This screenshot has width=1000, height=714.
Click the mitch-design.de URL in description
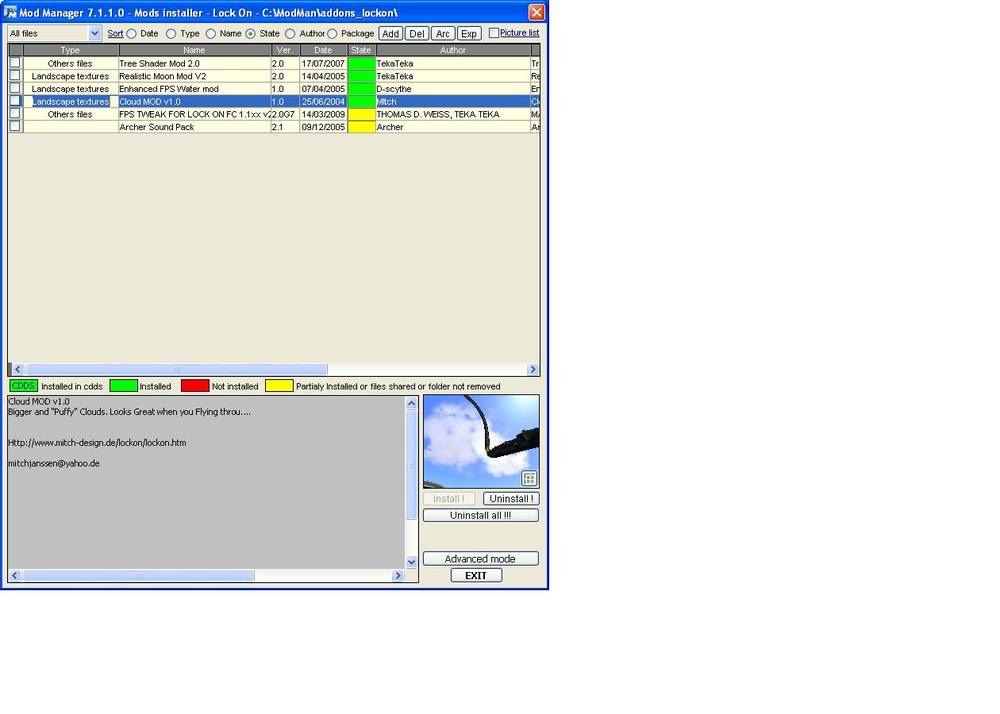[97, 442]
